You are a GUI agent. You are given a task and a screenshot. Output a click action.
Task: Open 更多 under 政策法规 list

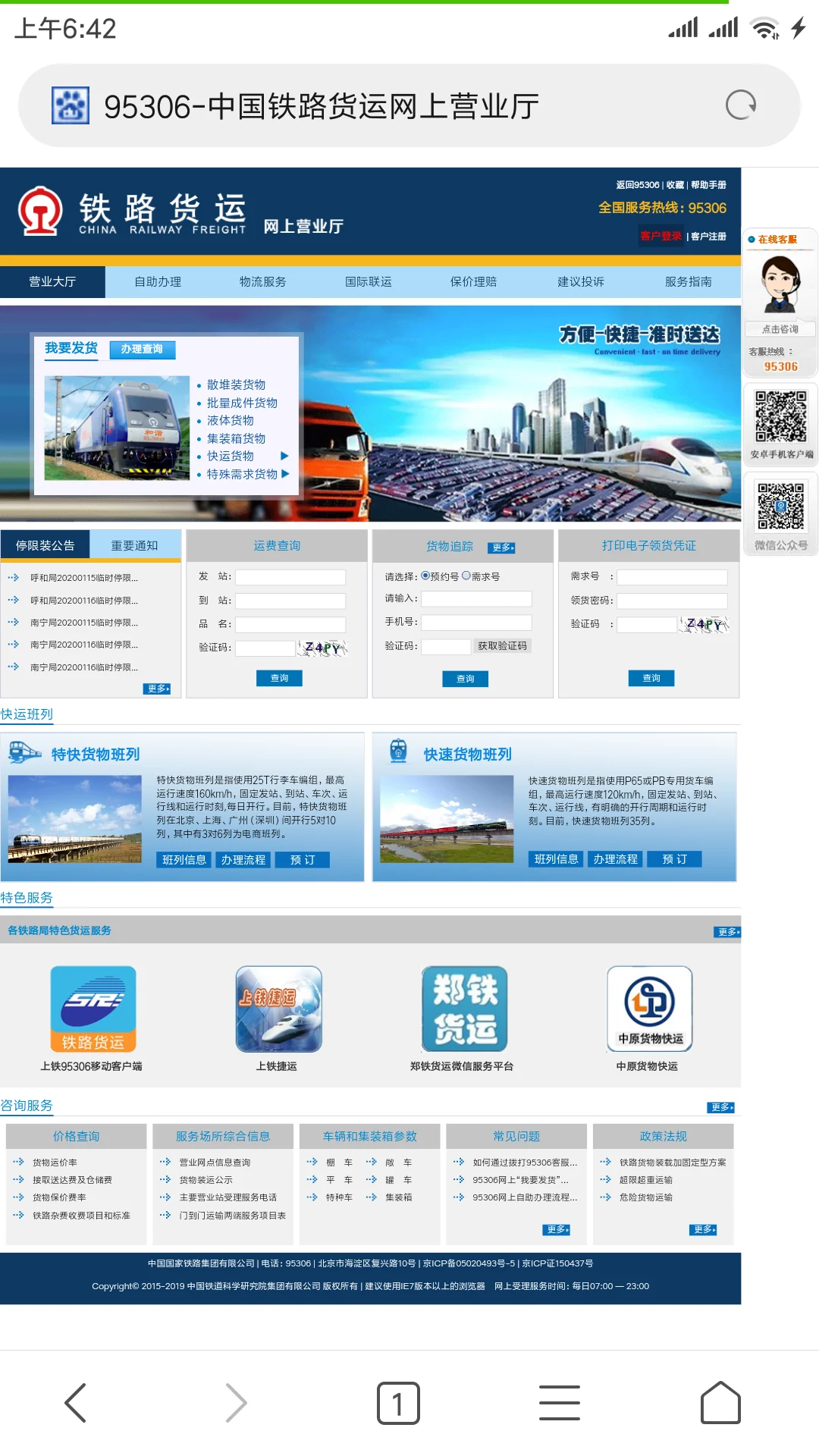(704, 1229)
